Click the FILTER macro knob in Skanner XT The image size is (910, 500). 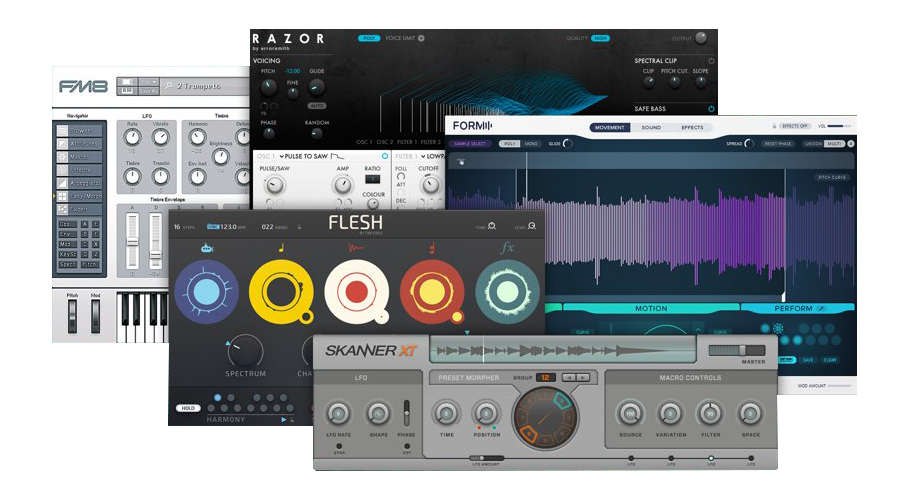pos(710,414)
